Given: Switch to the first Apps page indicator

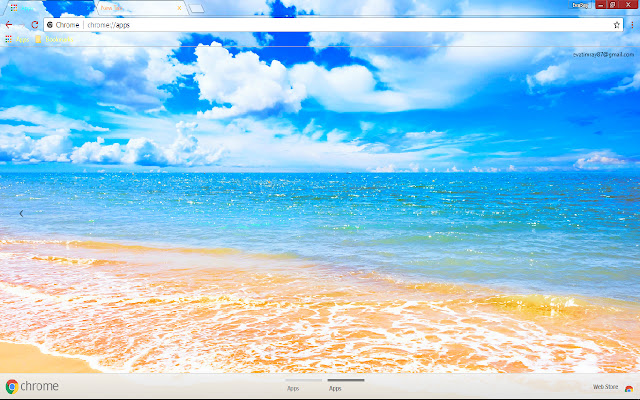Looking at the screenshot, I should click(x=303, y=384).
